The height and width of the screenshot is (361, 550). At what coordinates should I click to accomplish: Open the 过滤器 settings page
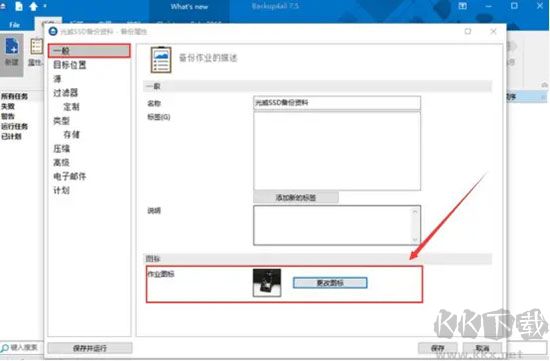pyautogui.click(x=65, y=93)
